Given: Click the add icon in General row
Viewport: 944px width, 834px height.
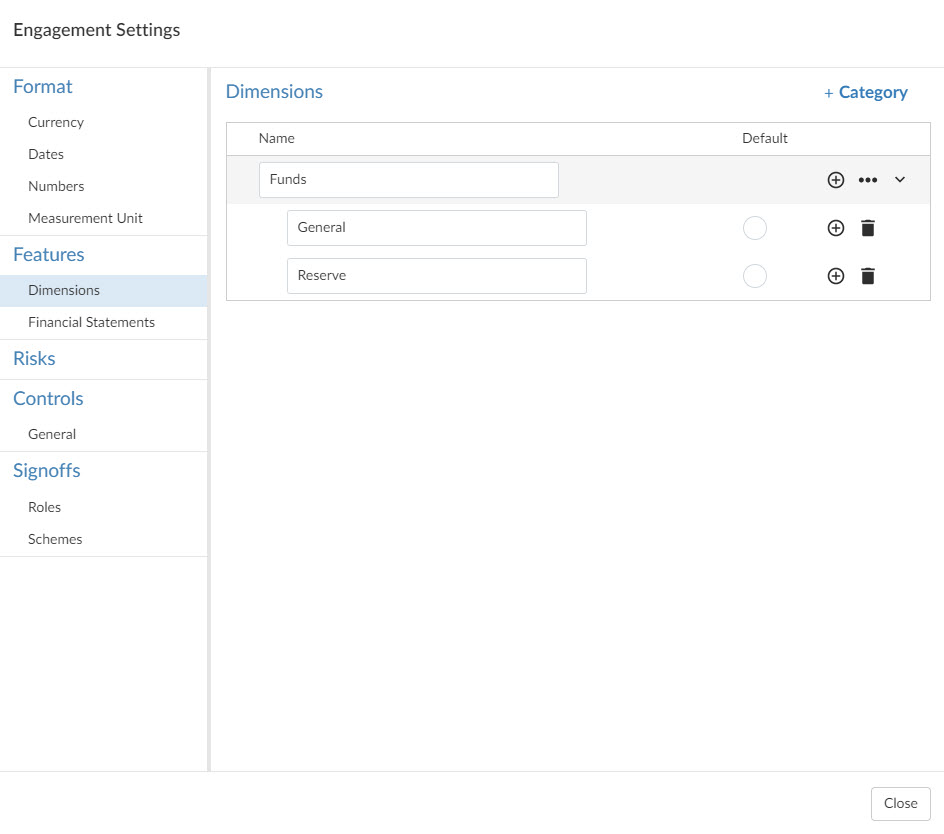Looking at the screenshot, I should tap(836, 228).
